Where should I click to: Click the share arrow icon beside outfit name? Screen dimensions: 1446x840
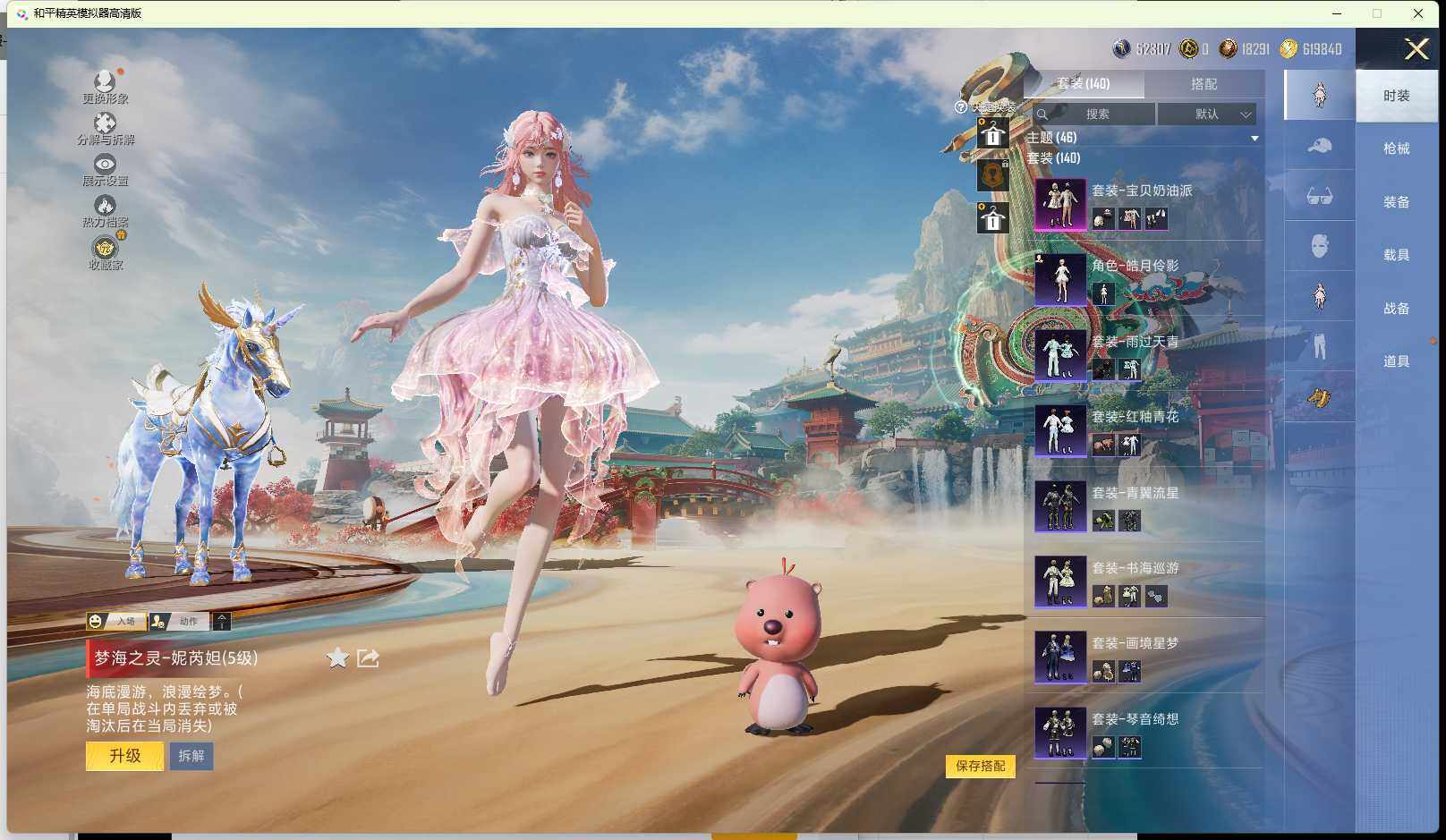[368, 658]
